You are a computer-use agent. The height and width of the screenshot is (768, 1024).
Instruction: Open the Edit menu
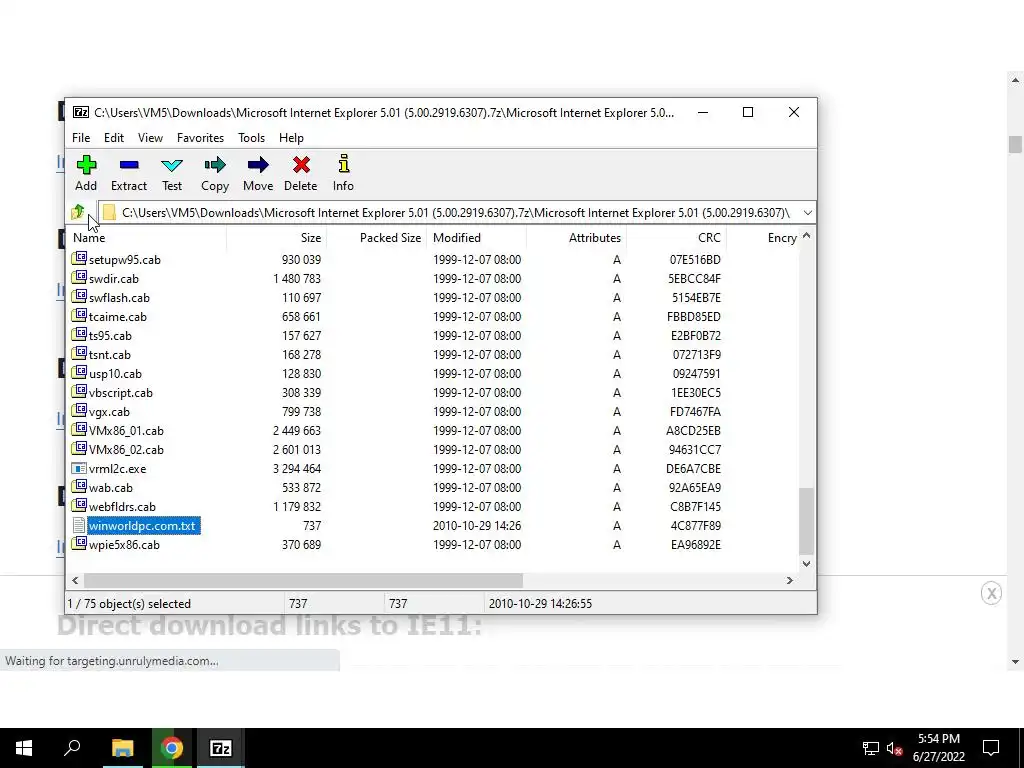coord(114,138)
